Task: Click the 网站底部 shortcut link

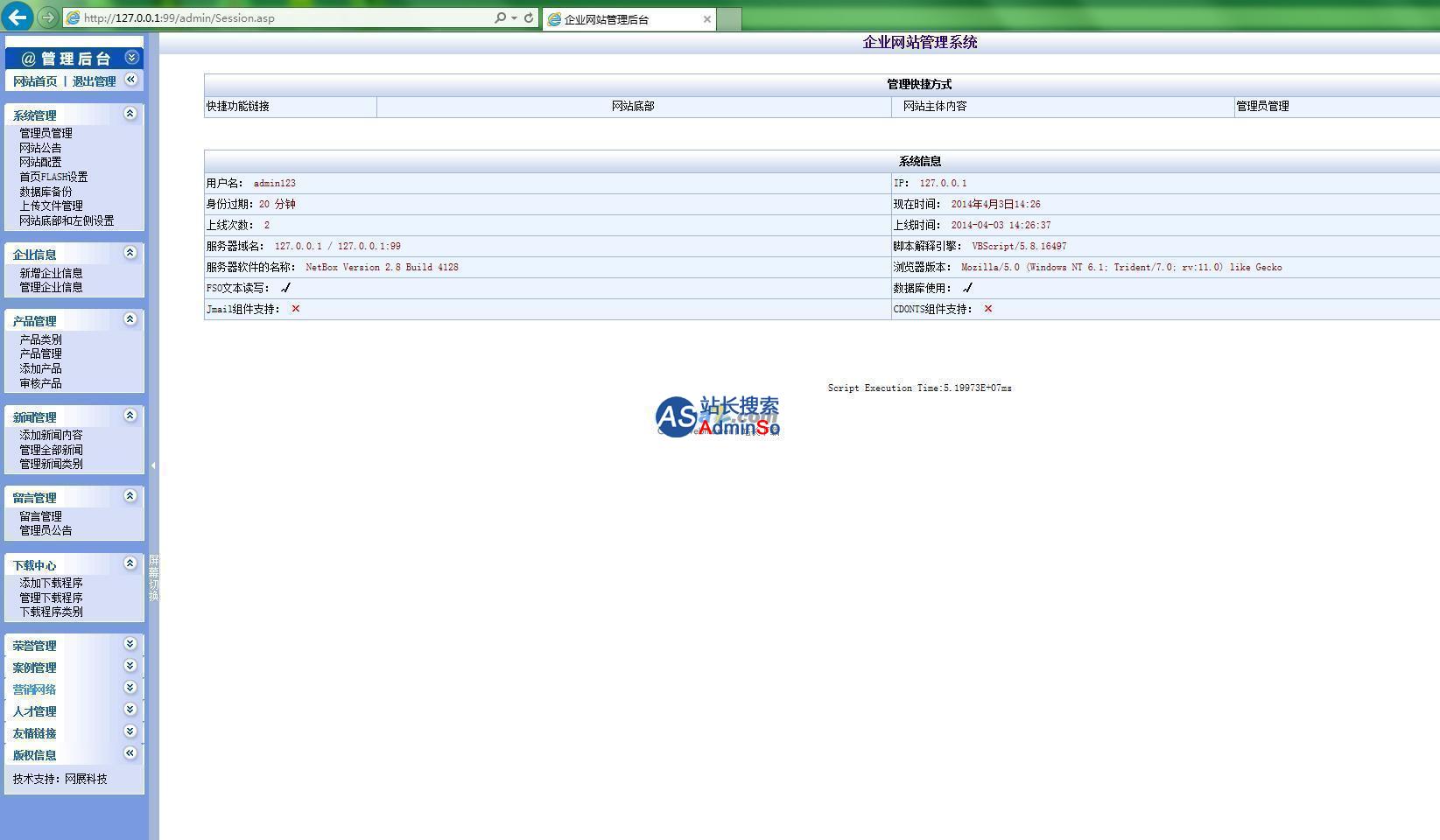Action: pyautogui.click(x=633, y=106)
